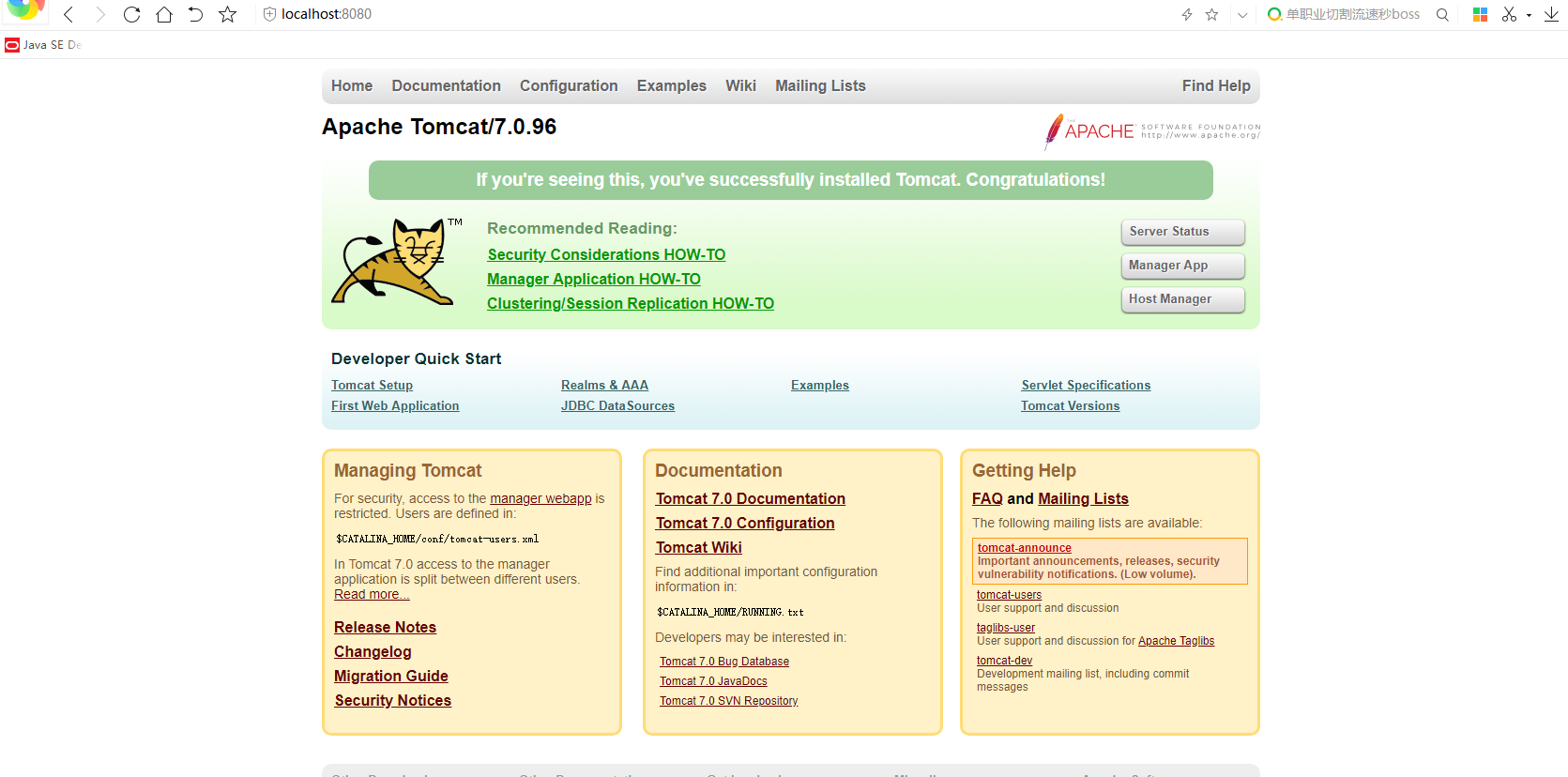The image size is (1568, 777).
Task: Click the Read more... link
Action: click(372, 594)
